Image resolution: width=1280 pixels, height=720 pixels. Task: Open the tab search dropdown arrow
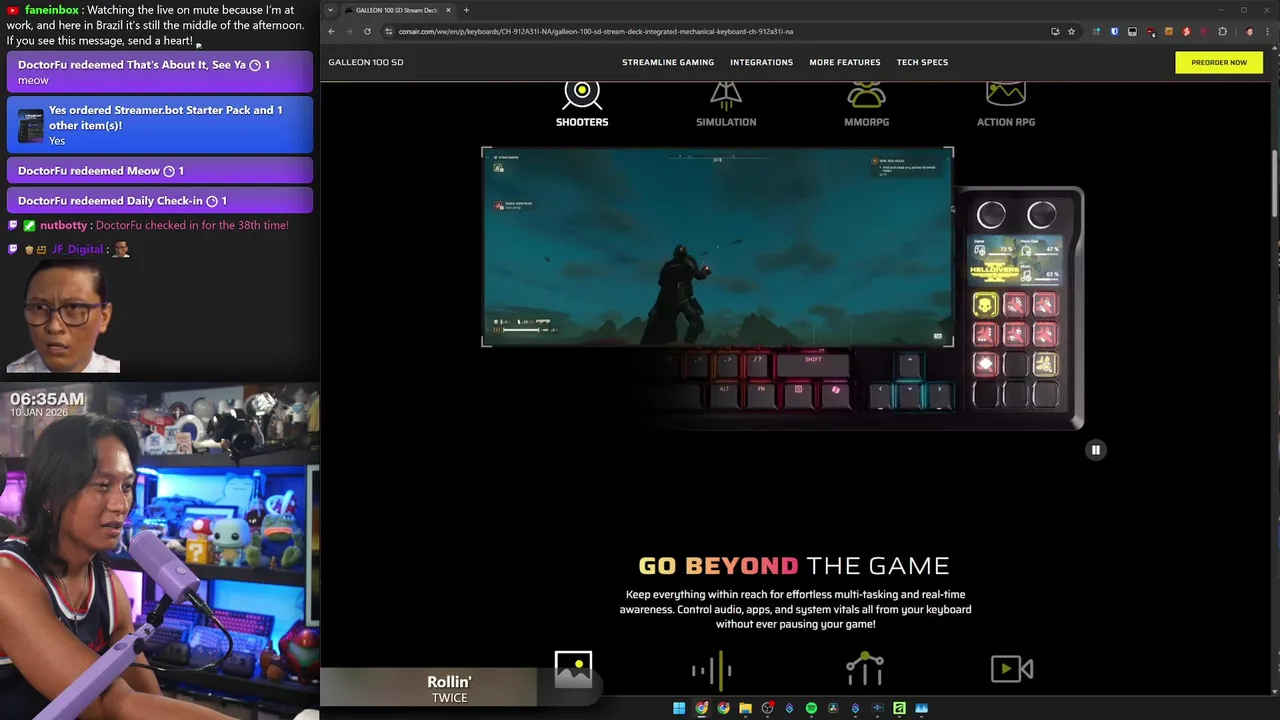tap(331, 10)
